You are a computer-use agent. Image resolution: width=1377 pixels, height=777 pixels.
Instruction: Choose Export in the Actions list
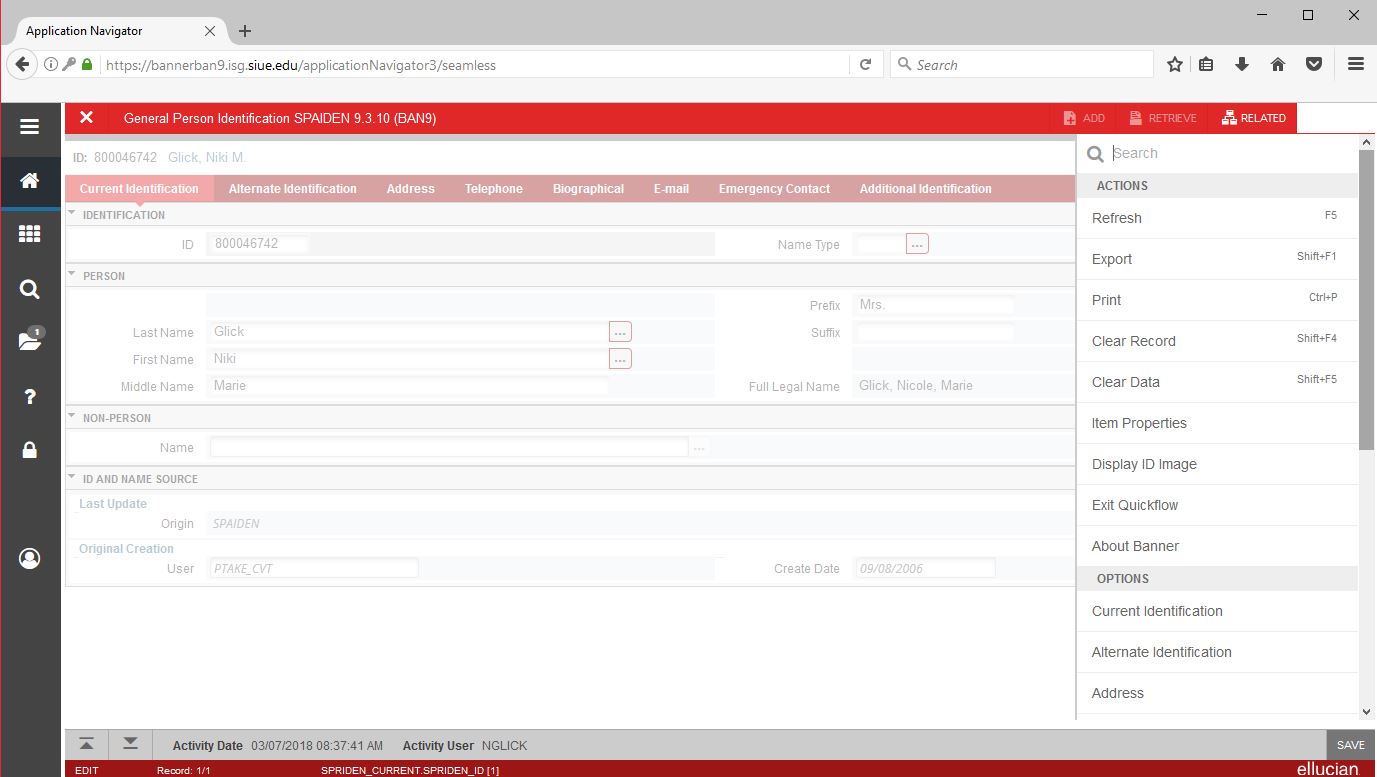1111,259
